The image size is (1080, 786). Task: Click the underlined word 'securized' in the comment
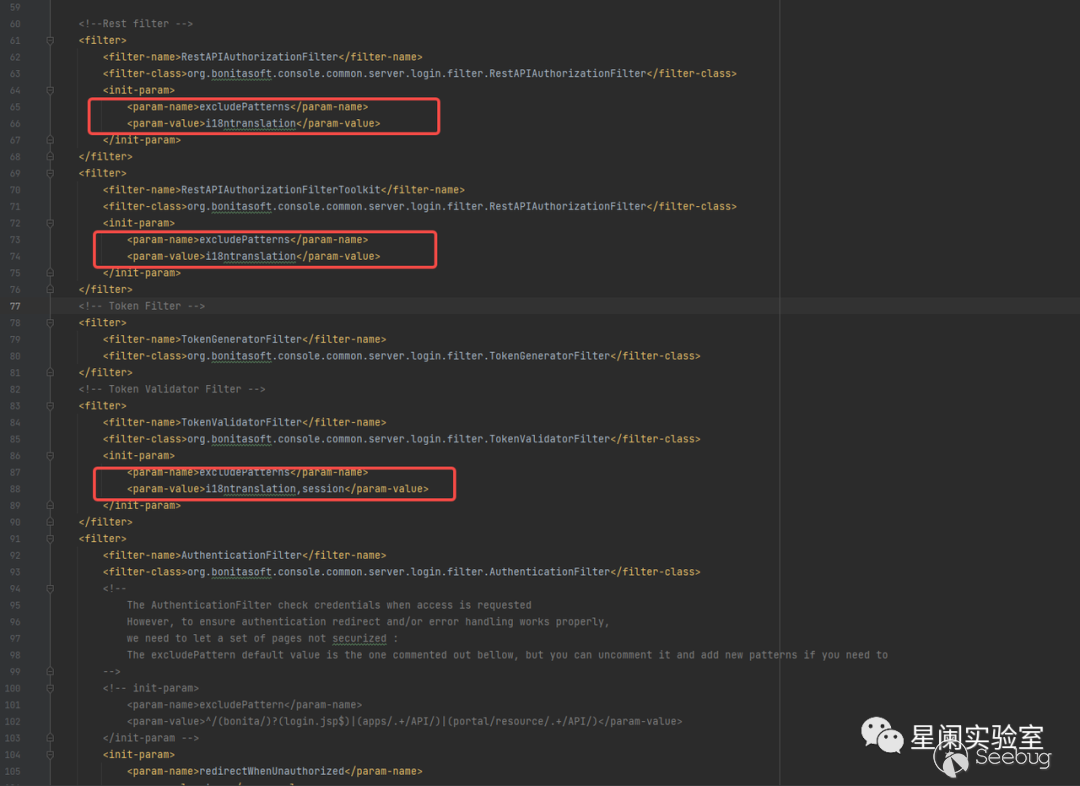359,638
